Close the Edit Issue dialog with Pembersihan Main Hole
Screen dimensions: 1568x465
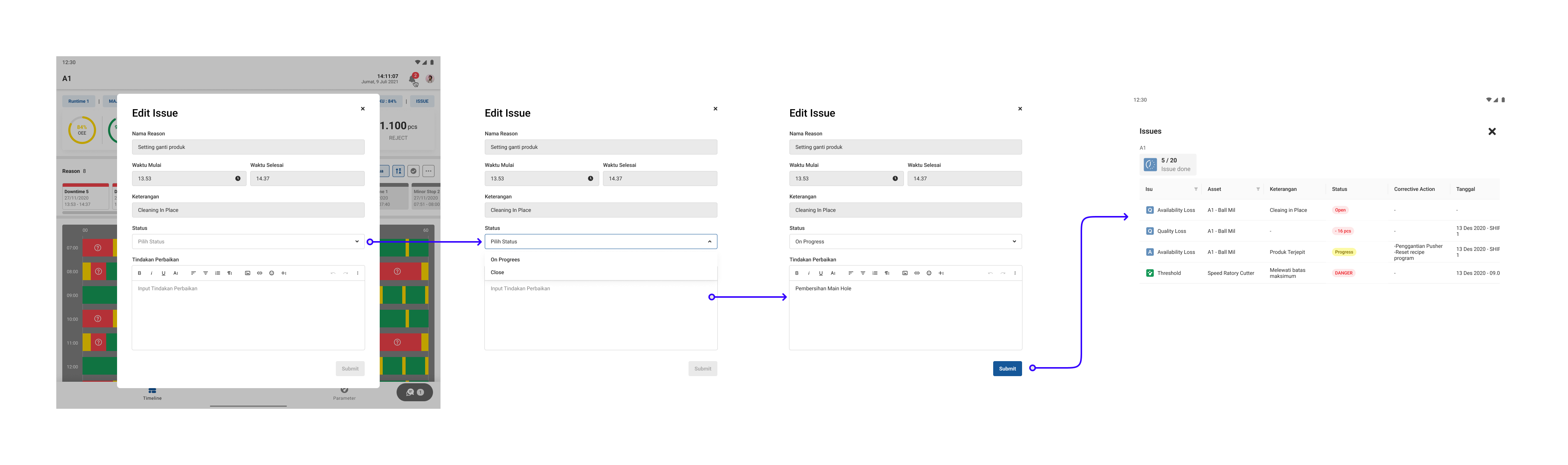click(x=1020, y=109)
